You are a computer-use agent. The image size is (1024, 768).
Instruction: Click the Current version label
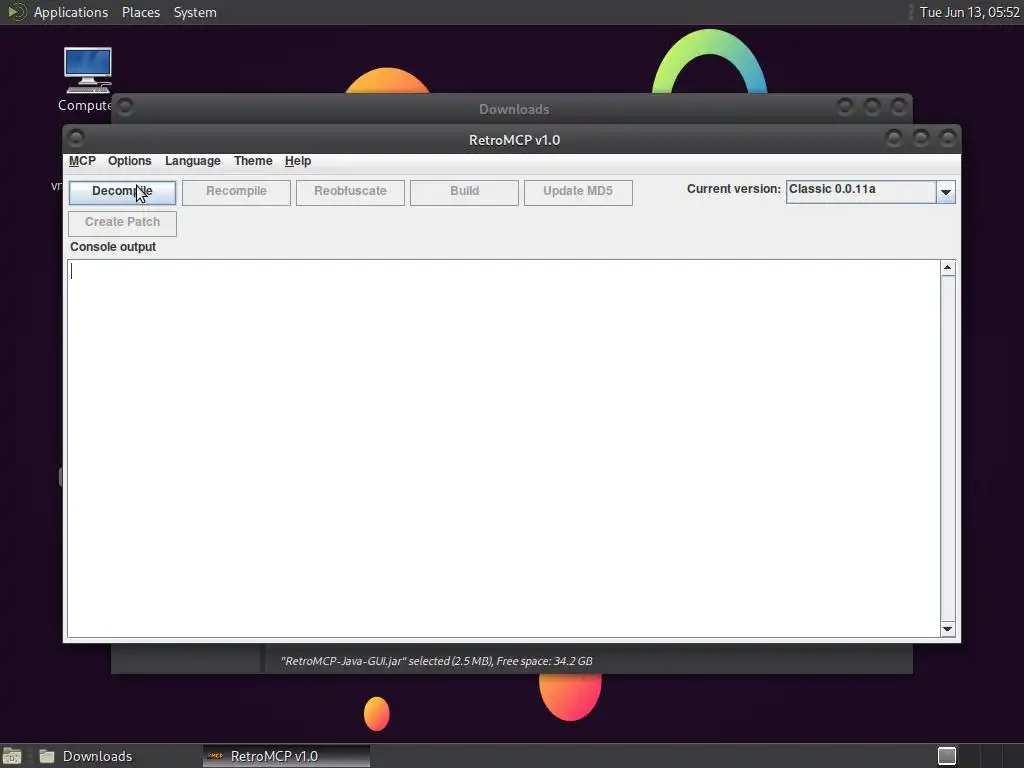coord(733,189)
